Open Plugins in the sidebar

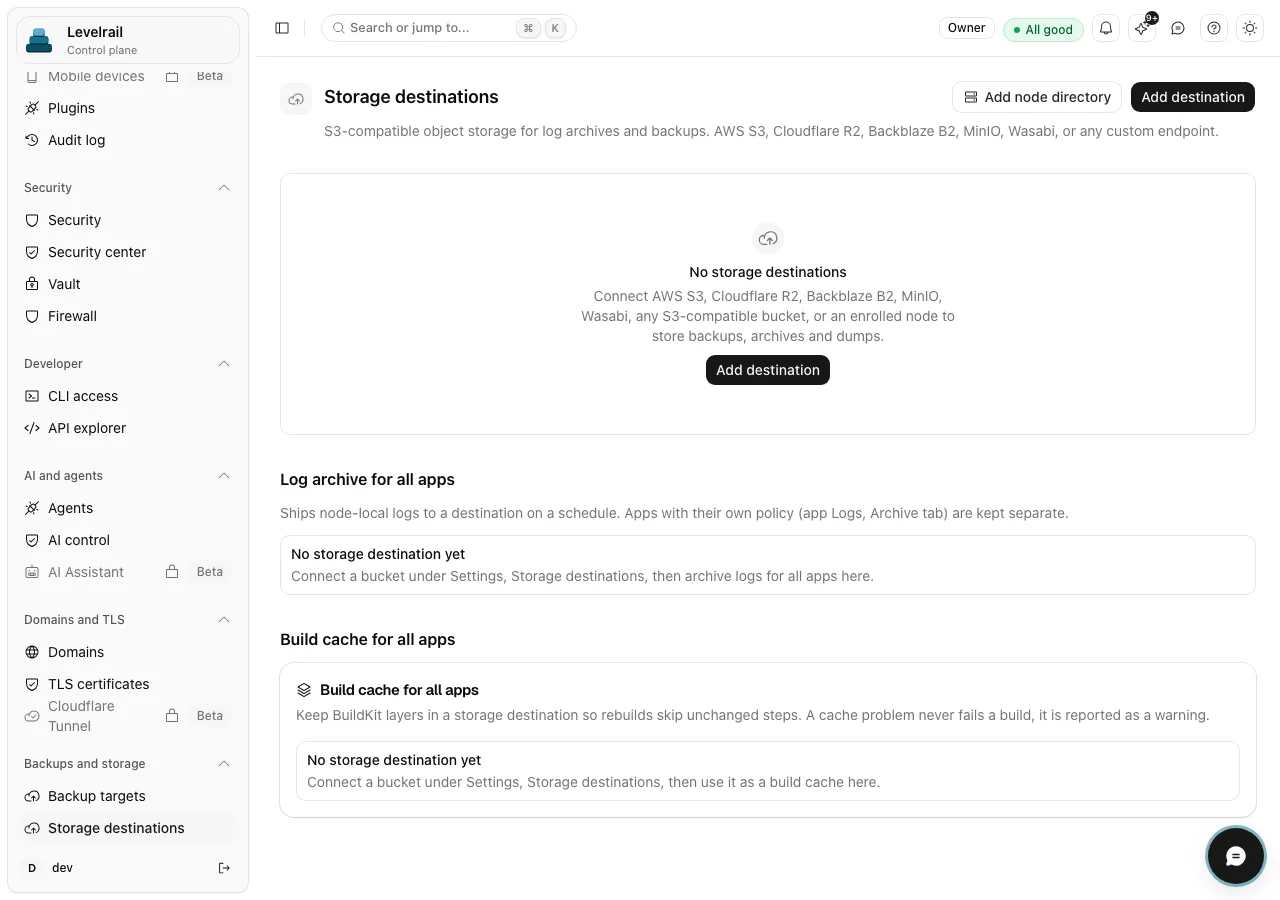pyautogui.click(x=128, y=108)
